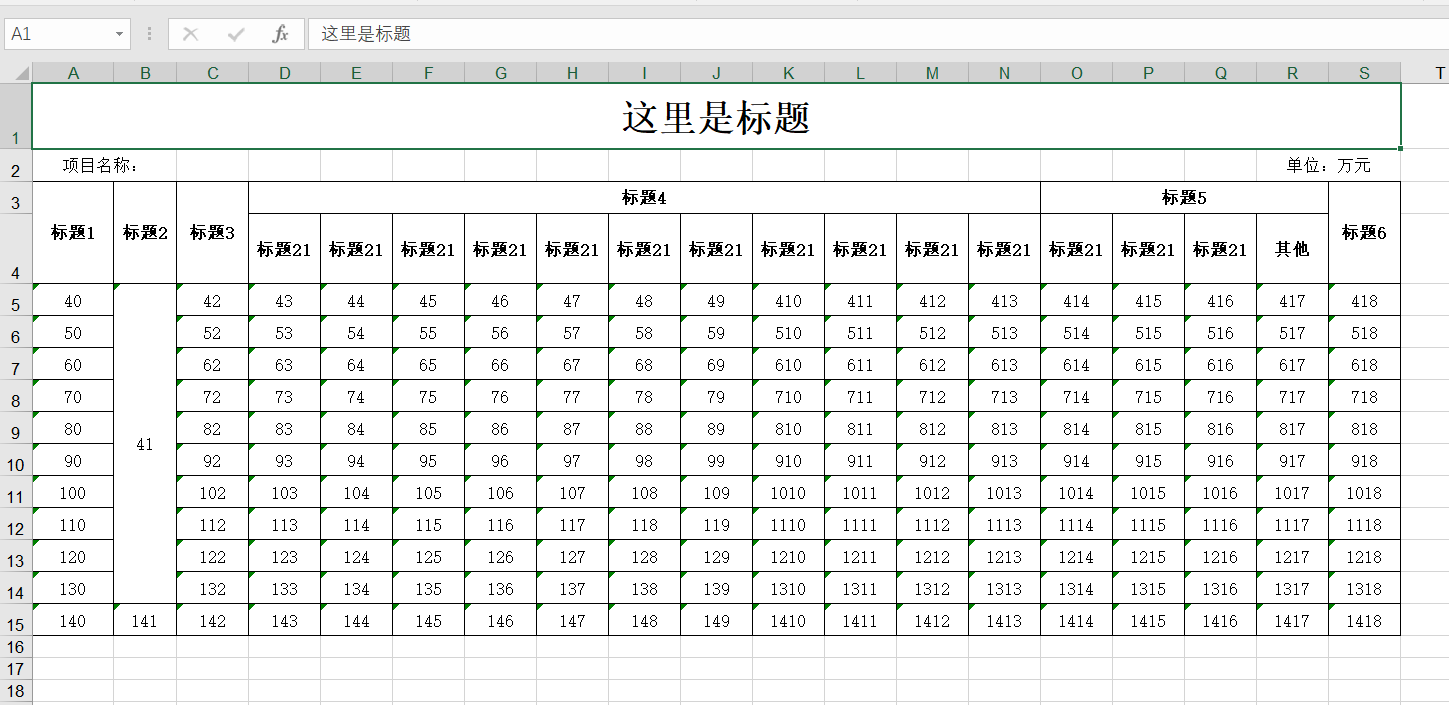This screenshot has width=1449, height=705.
Task: Select the column B header
Action: coord(145,73)
